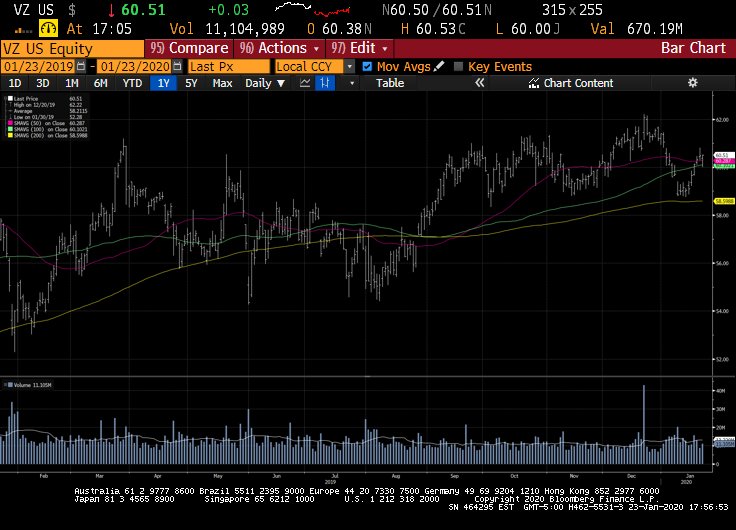Select the YTD range tab
The image size is (736, 530).
(132, 83)
